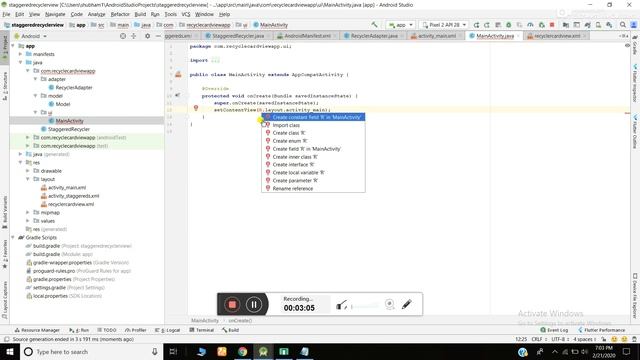The image size is (640, 360).
Task: Click the scroll-from-source target icon
Action: click(x=123, y=36)
